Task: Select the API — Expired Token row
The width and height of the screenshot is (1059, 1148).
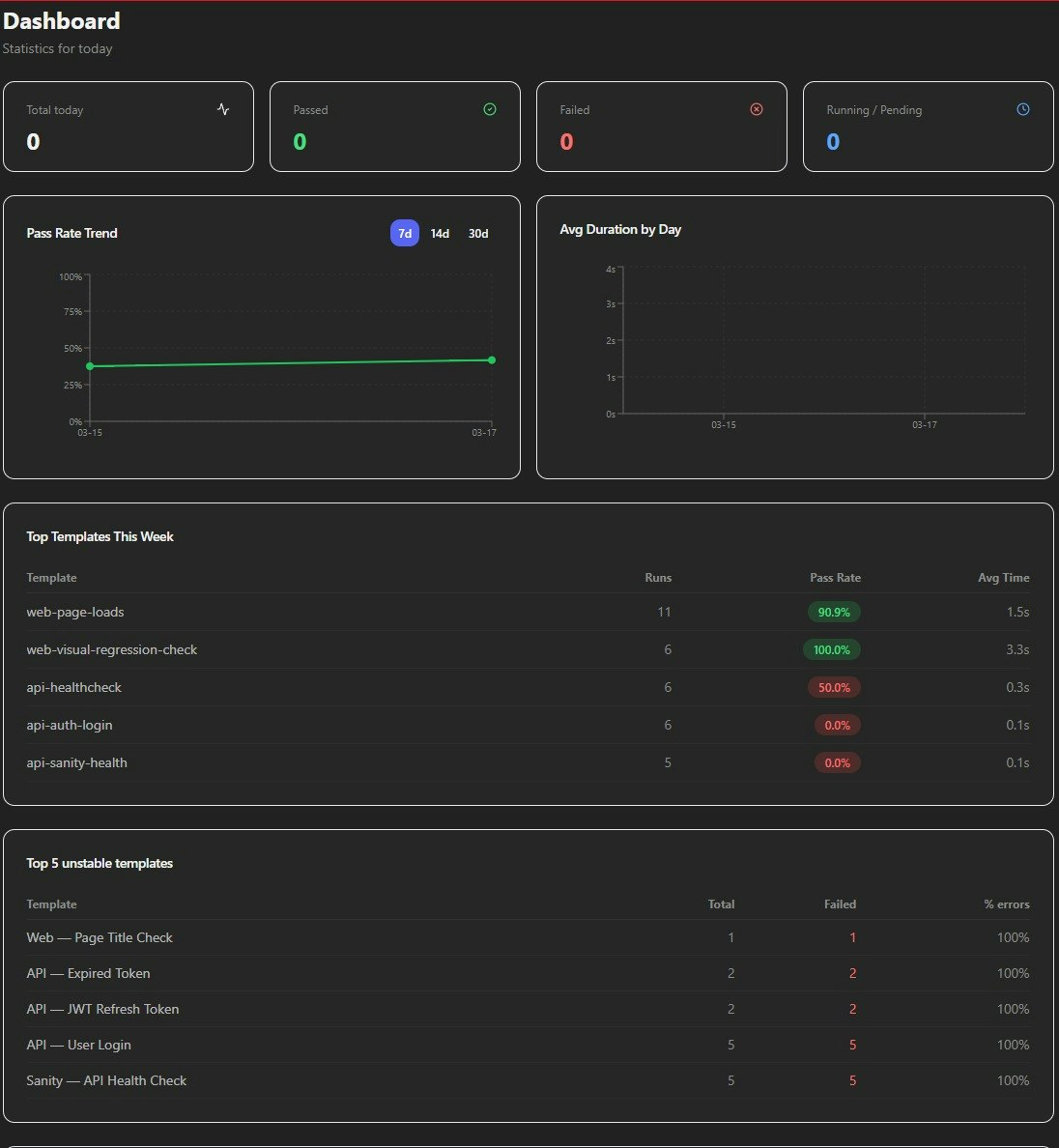Action: pos(528,974)
